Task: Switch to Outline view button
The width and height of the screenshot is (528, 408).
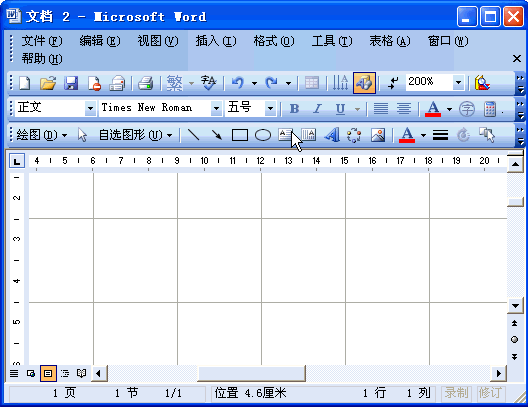Action: click(x=65, y=373)
